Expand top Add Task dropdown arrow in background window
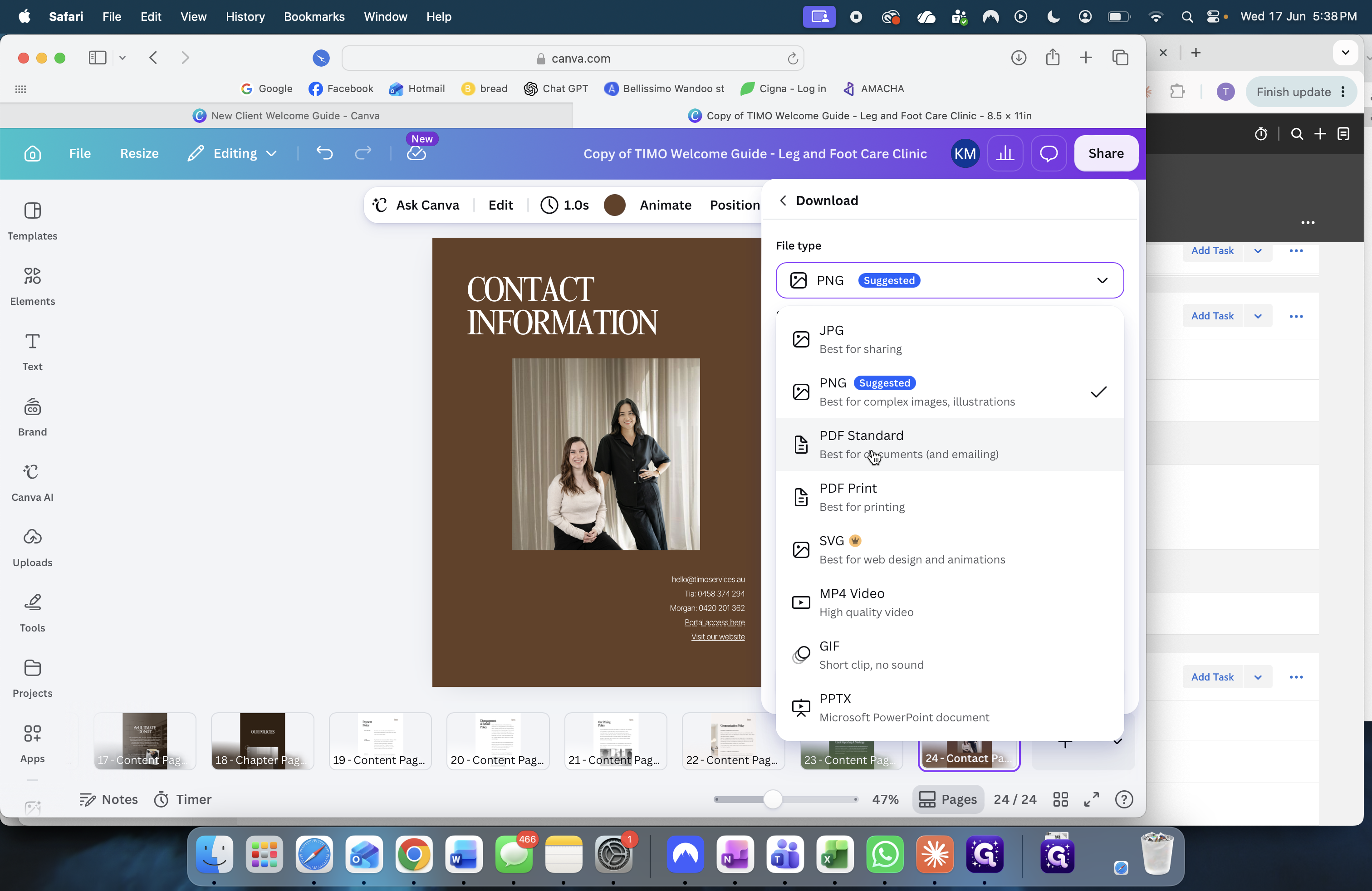This screenshot has width=1372, height=891. 1258,251
